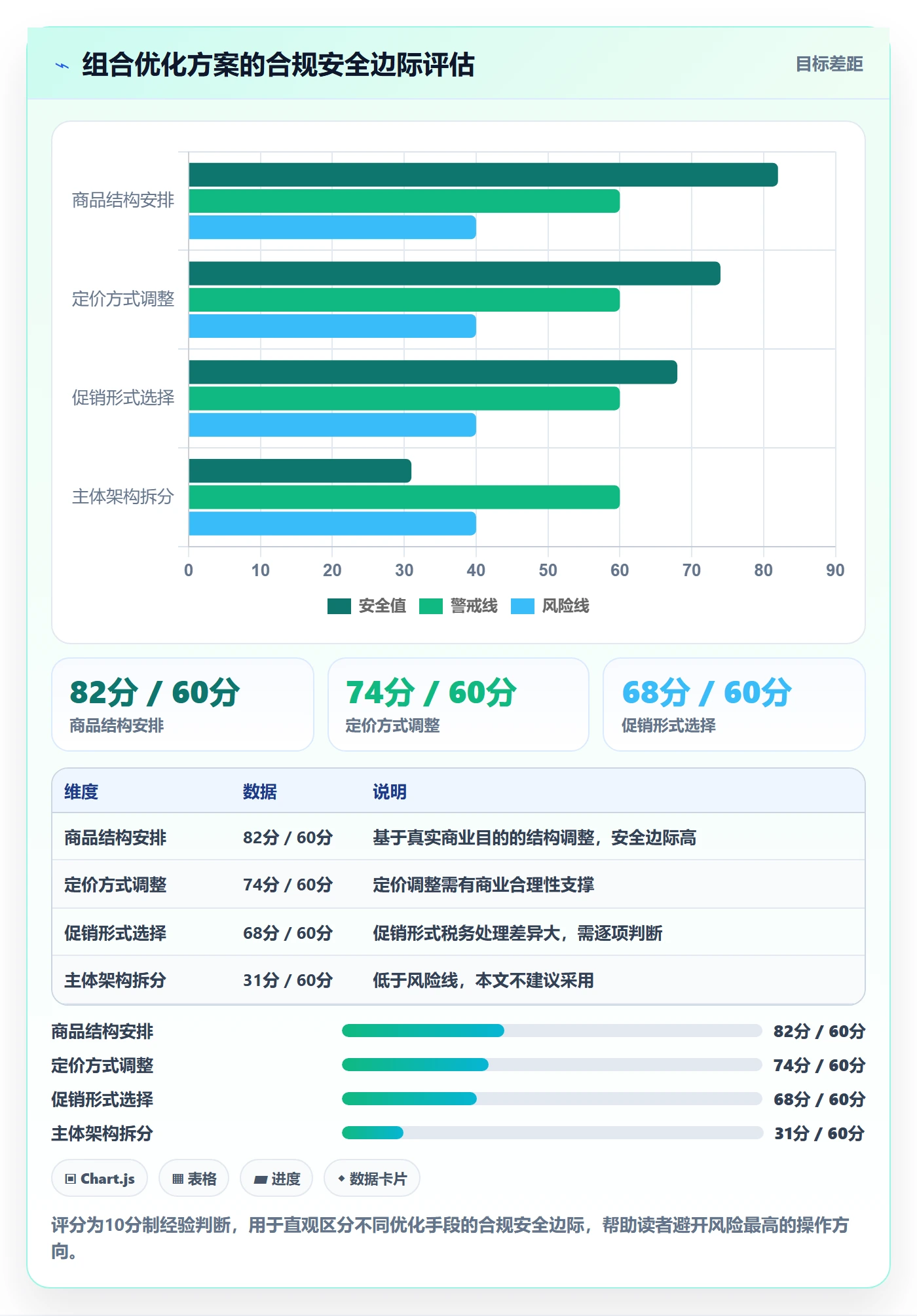Click 主体架构拆分 dark green 安全值 bar

click(x=300, y=471)
